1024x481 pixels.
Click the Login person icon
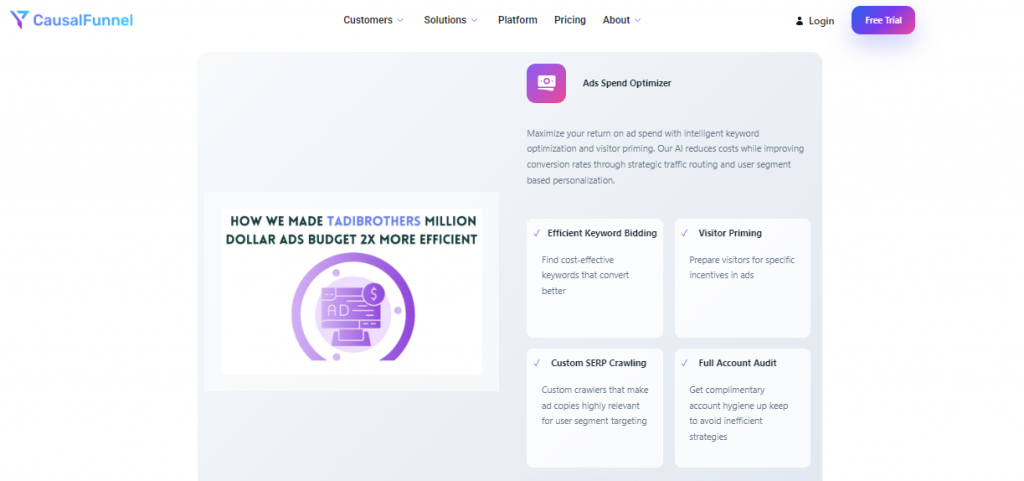point(799,21)
